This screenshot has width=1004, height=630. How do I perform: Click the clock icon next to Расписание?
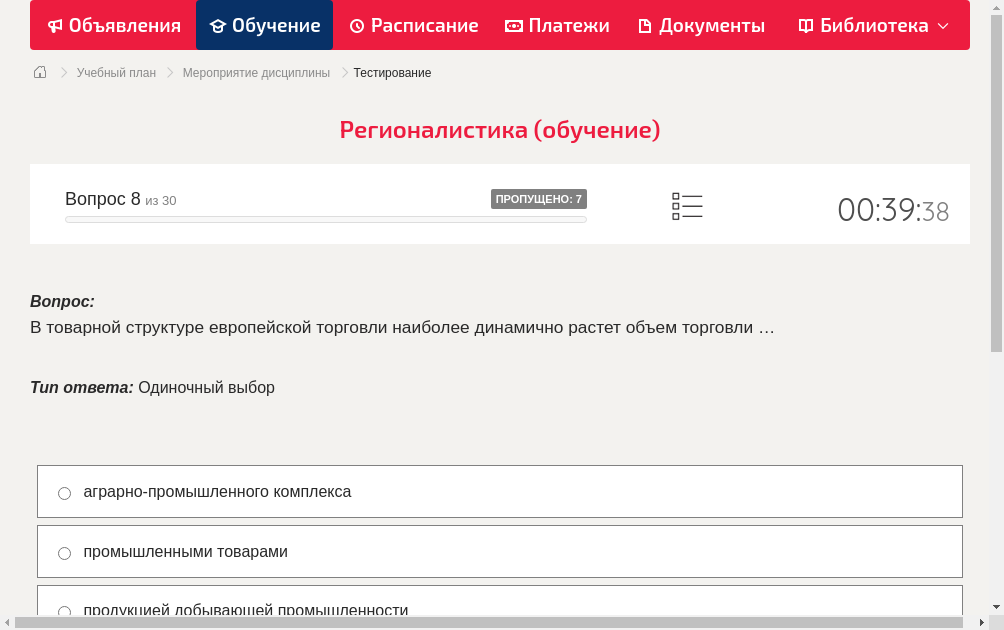pyautogui.click(x=355, y=25)
